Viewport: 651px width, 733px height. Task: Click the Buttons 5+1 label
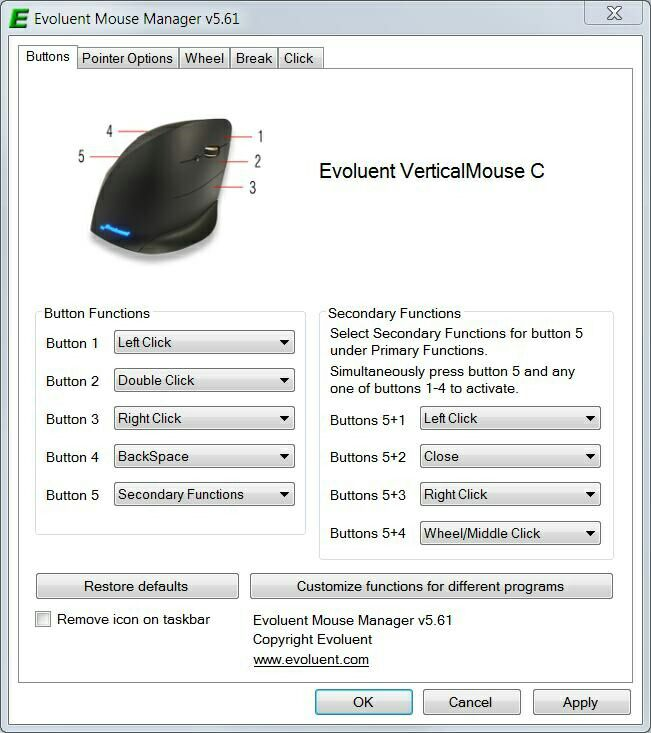(367, 420)
